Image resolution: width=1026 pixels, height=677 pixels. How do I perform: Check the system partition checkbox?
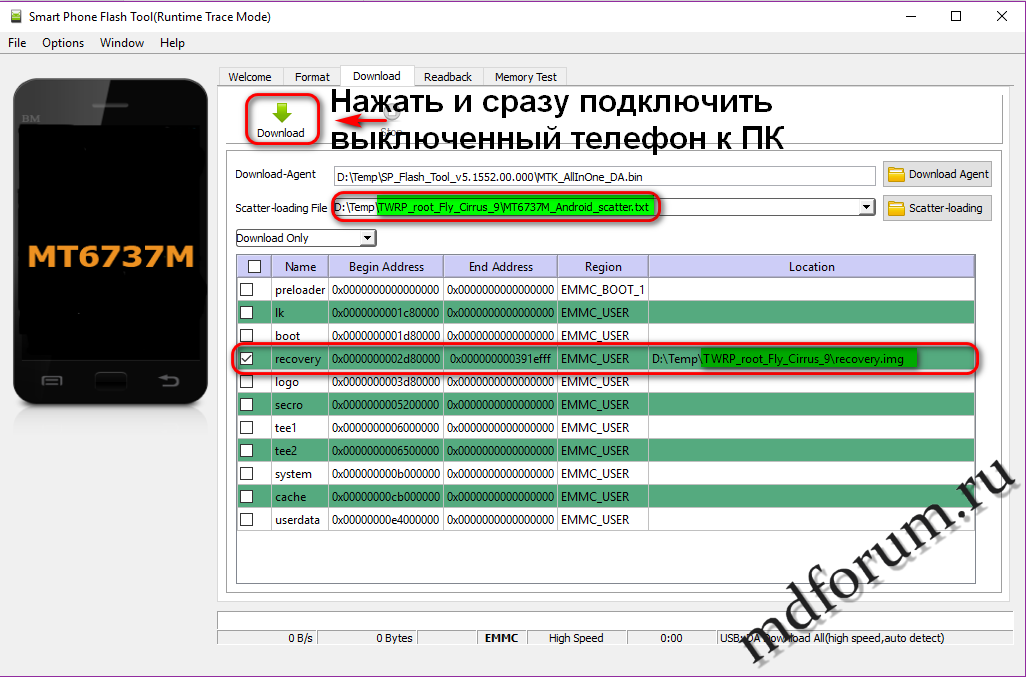[x=247, y=473]
